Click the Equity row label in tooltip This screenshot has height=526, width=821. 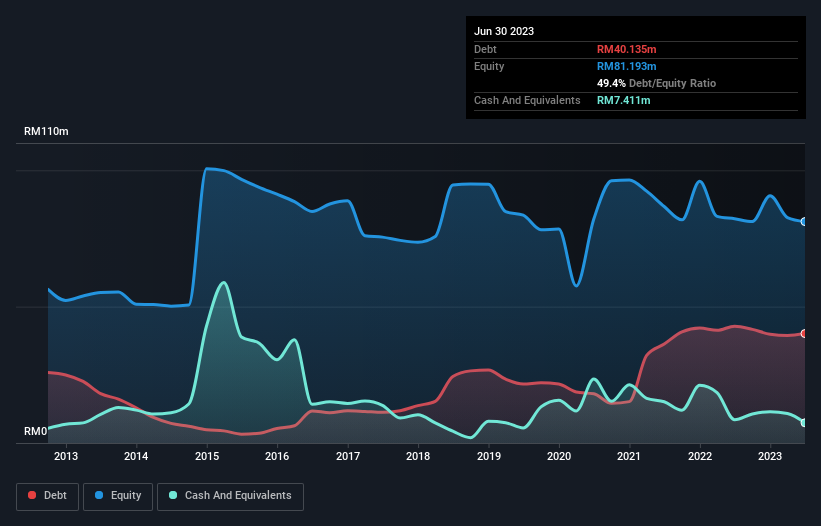coord(489,66)
